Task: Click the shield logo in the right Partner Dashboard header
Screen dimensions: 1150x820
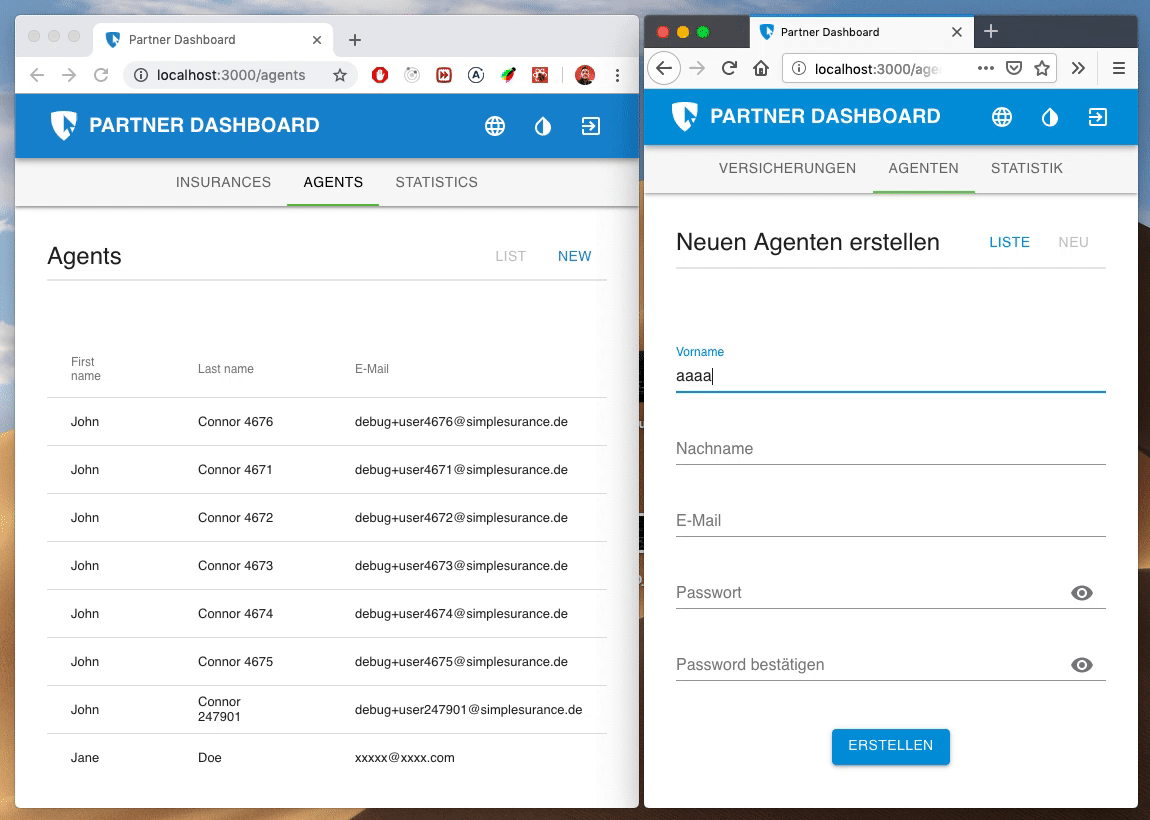Action: 684,117
